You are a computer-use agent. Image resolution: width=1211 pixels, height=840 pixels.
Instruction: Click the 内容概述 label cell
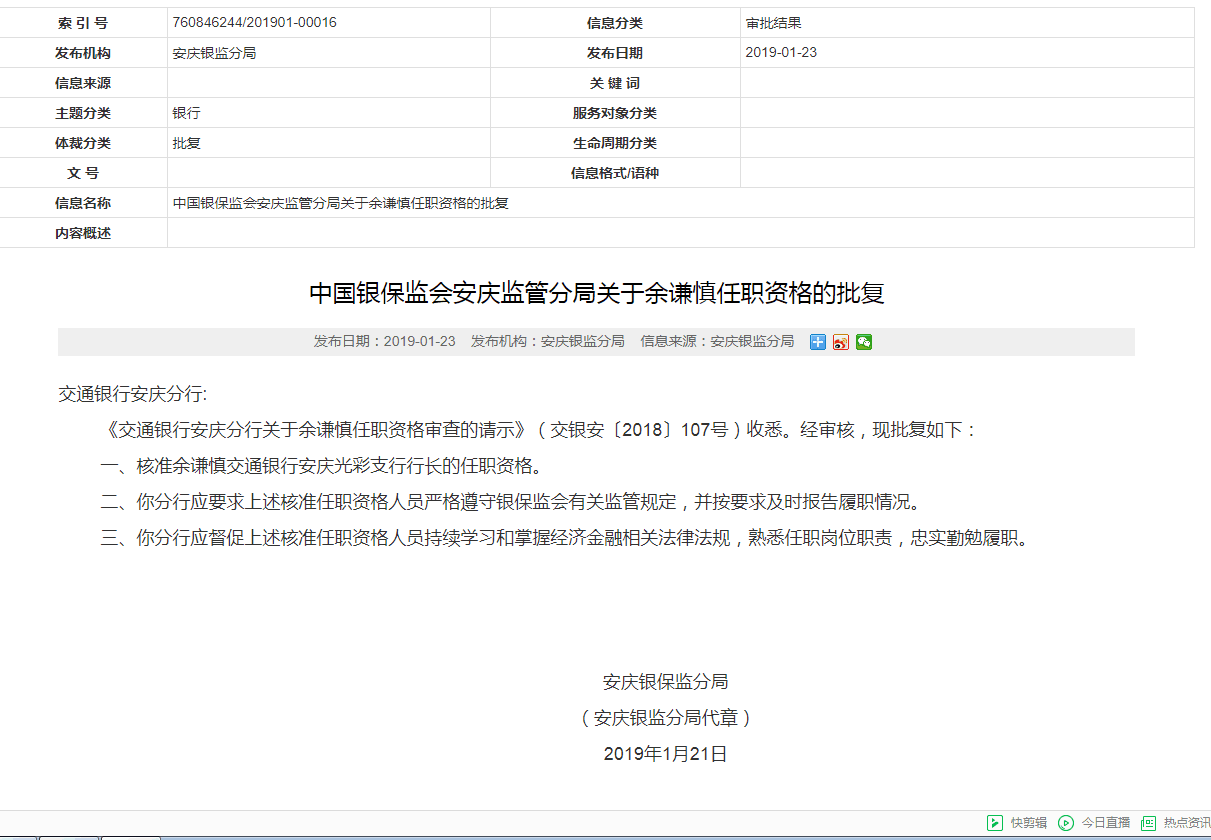point(83,233)
